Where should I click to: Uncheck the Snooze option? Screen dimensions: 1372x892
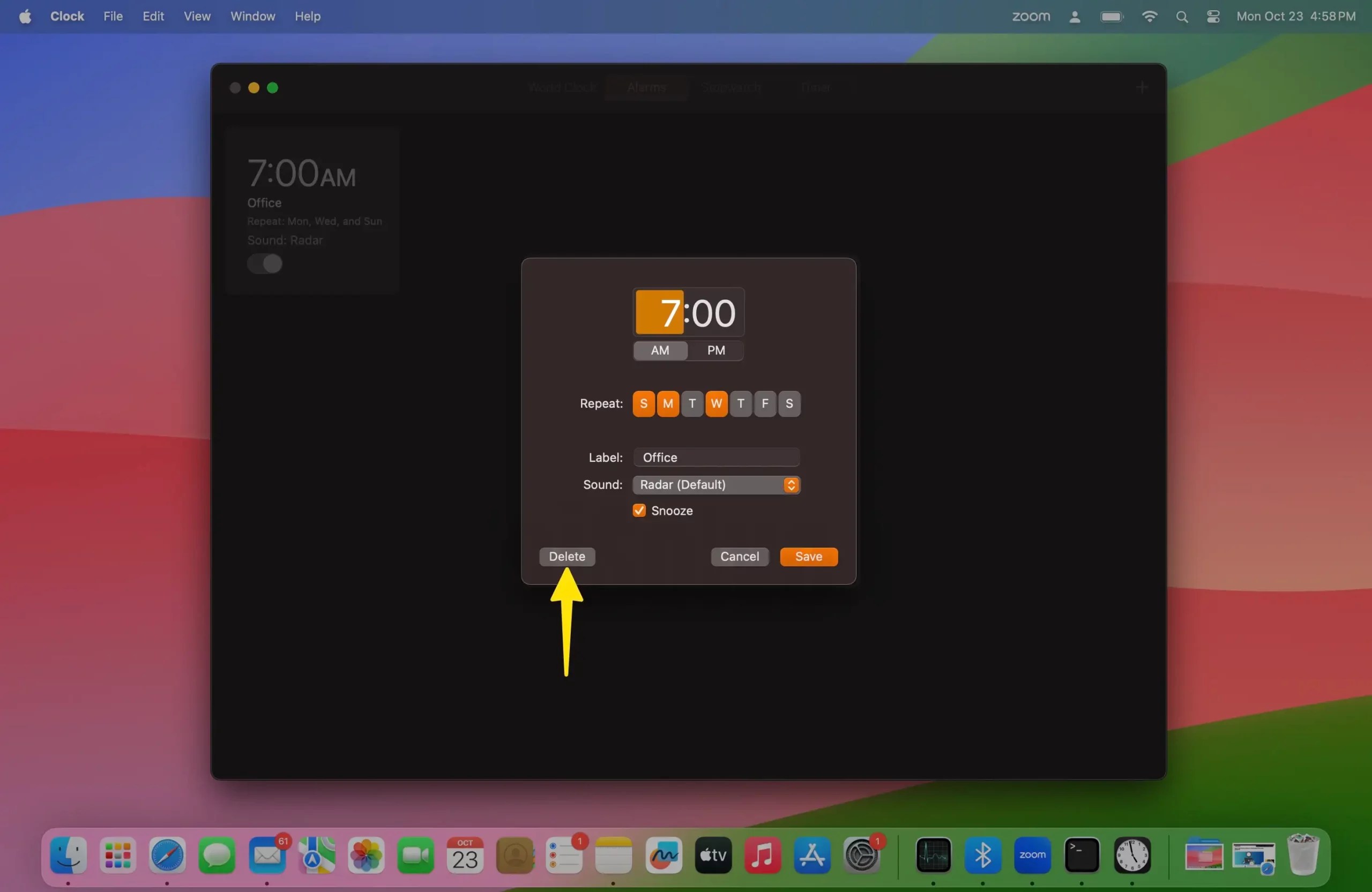tap(638, 511)
